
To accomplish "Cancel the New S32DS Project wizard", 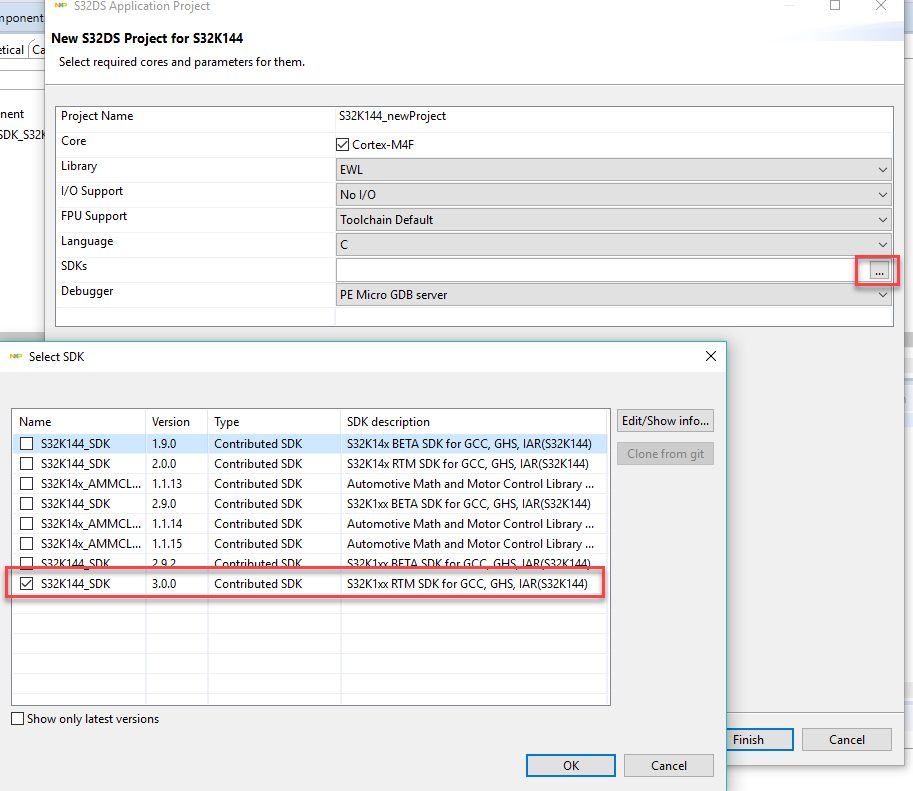I will (847, 739).
